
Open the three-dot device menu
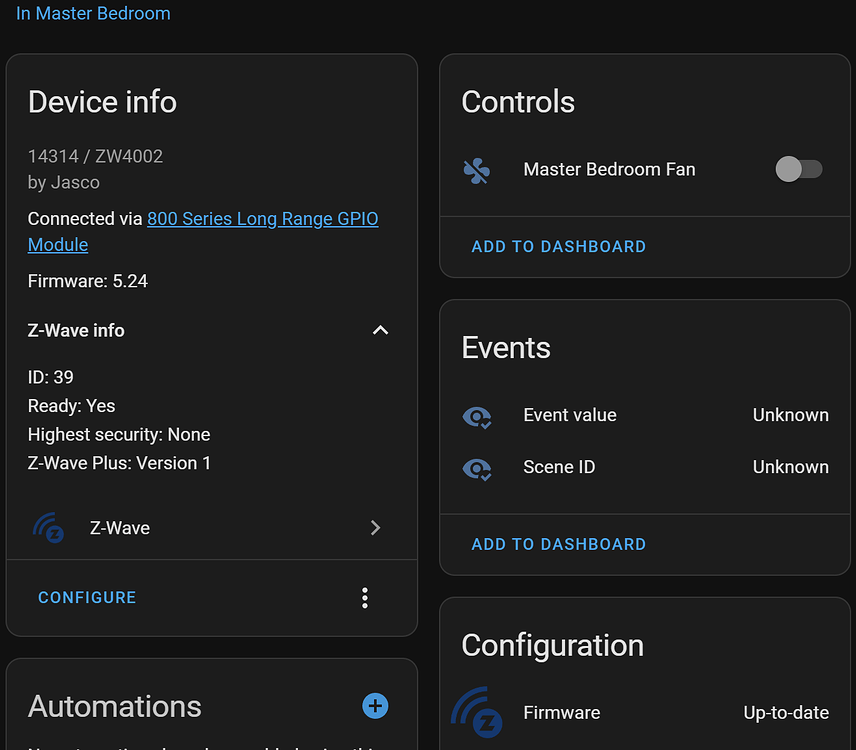pos(365,598)
